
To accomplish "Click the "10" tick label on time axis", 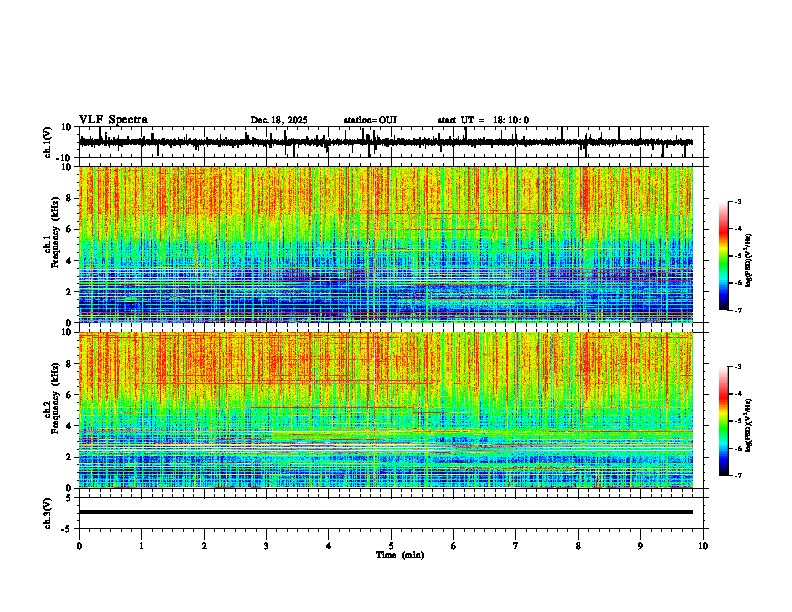I will 703,546.
